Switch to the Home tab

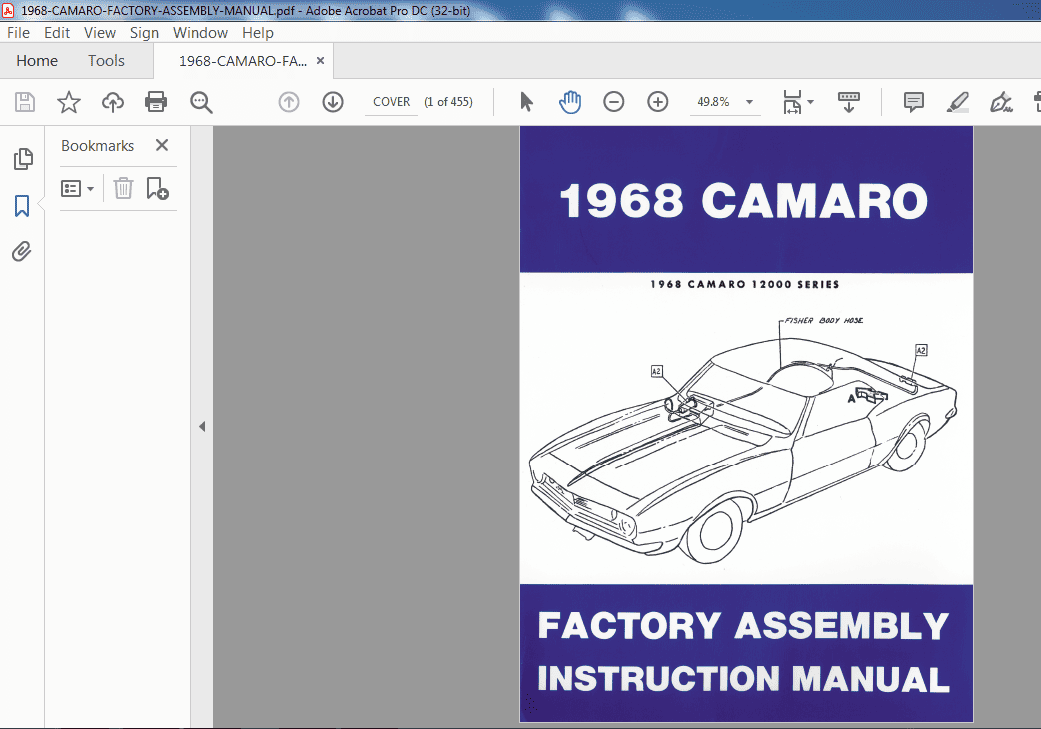[x=36, y=60]
